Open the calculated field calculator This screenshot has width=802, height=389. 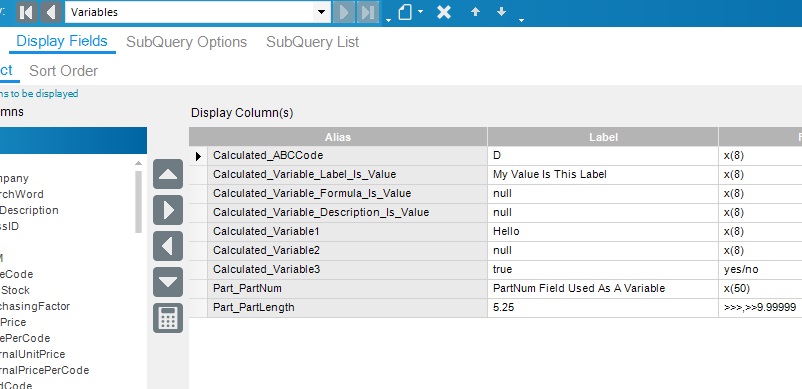[168, 318]
